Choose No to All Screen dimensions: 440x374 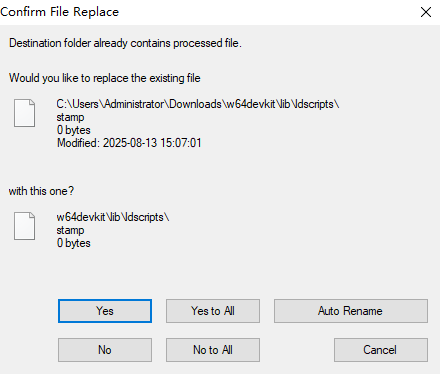213,350
